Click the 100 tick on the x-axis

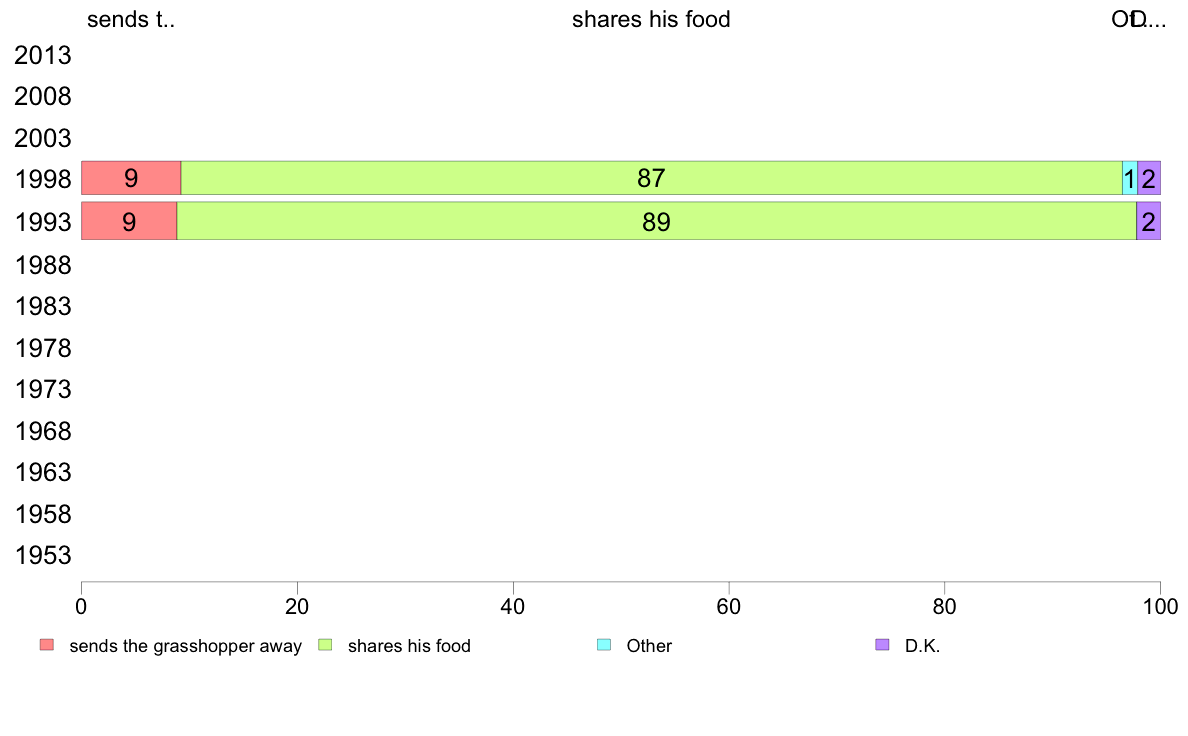[1160, 606]
